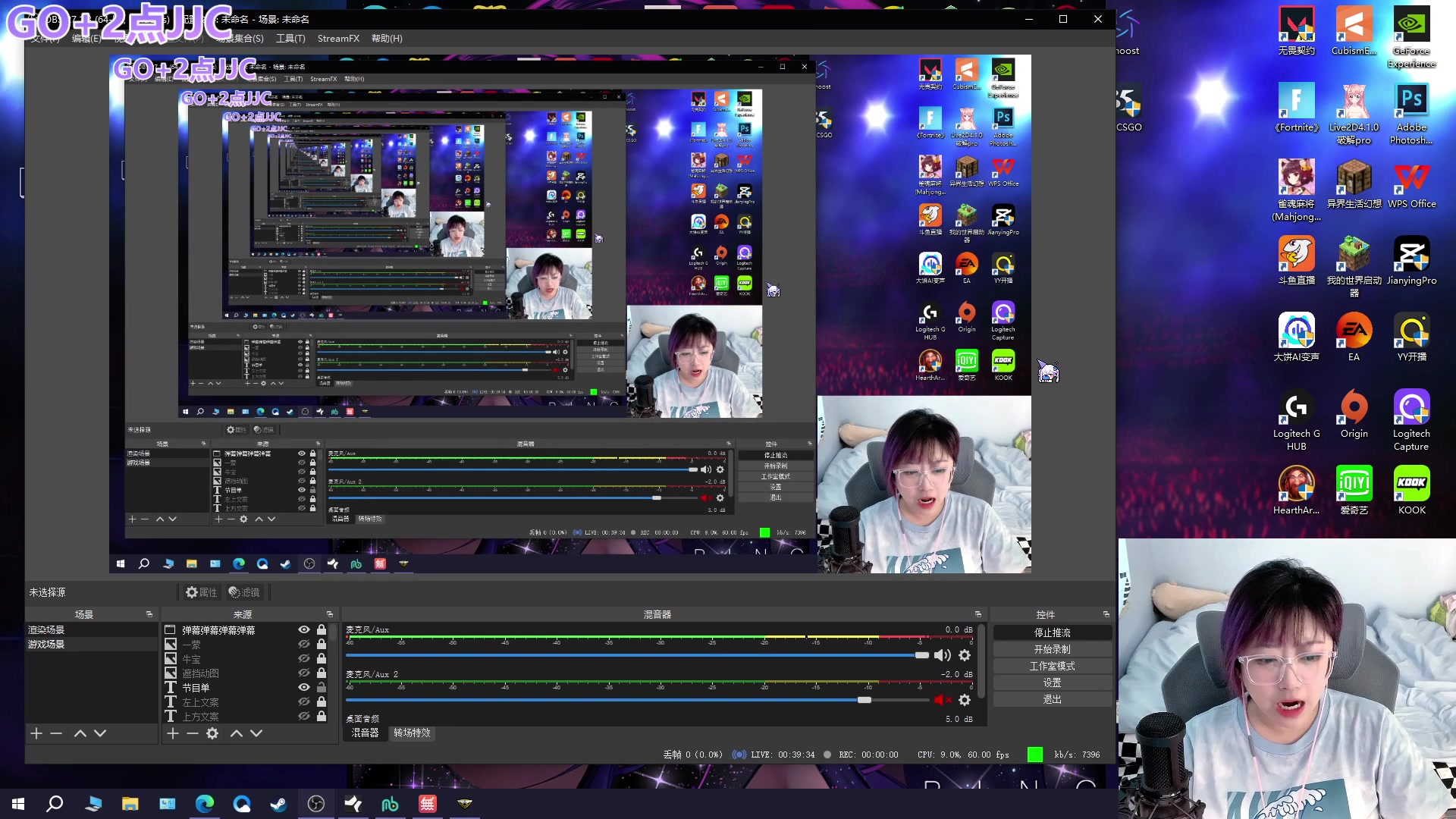Screen dimensions: 1456x819
Task: Open source properties gear in 来源 toolbar
Action: (x=212, y=733)
